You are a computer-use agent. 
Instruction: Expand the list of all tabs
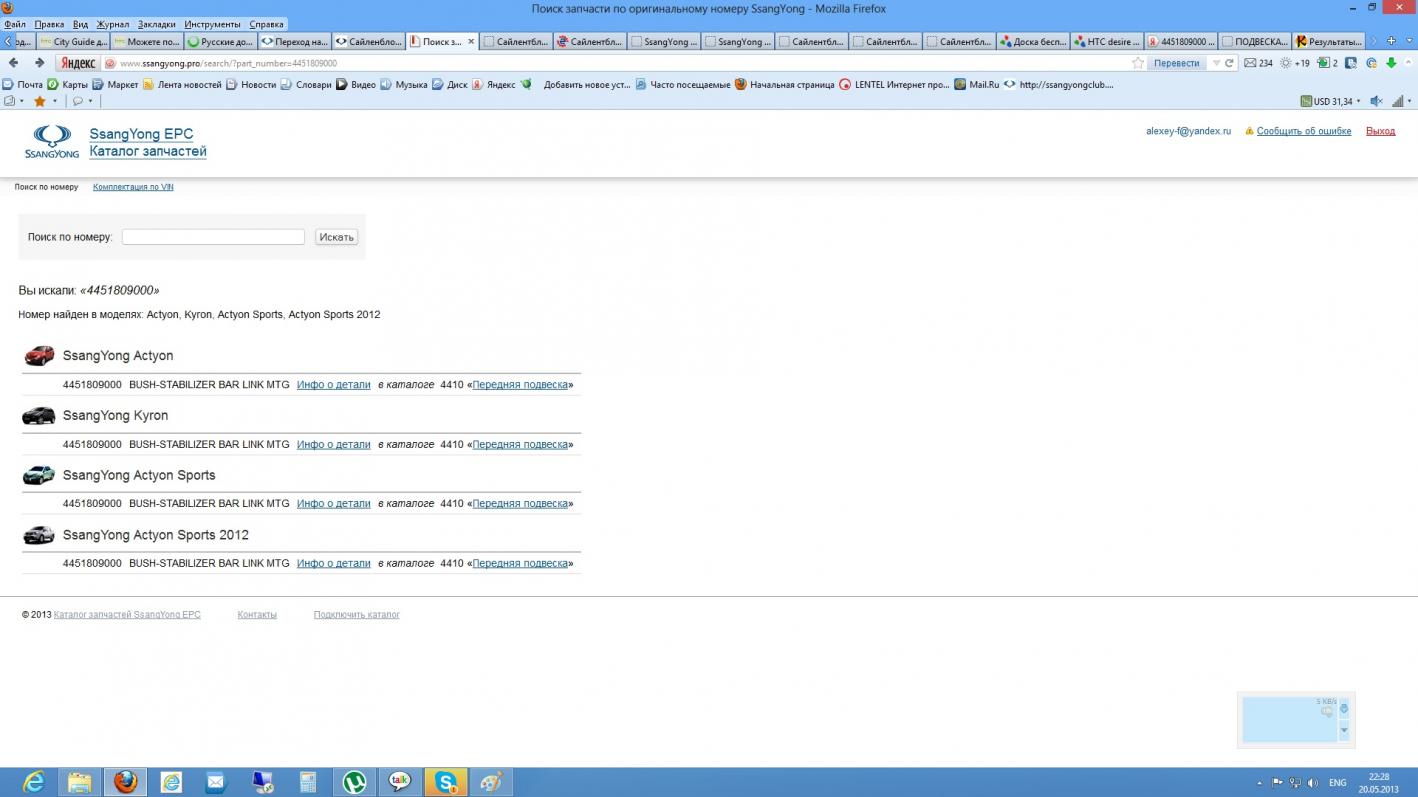1408,41
